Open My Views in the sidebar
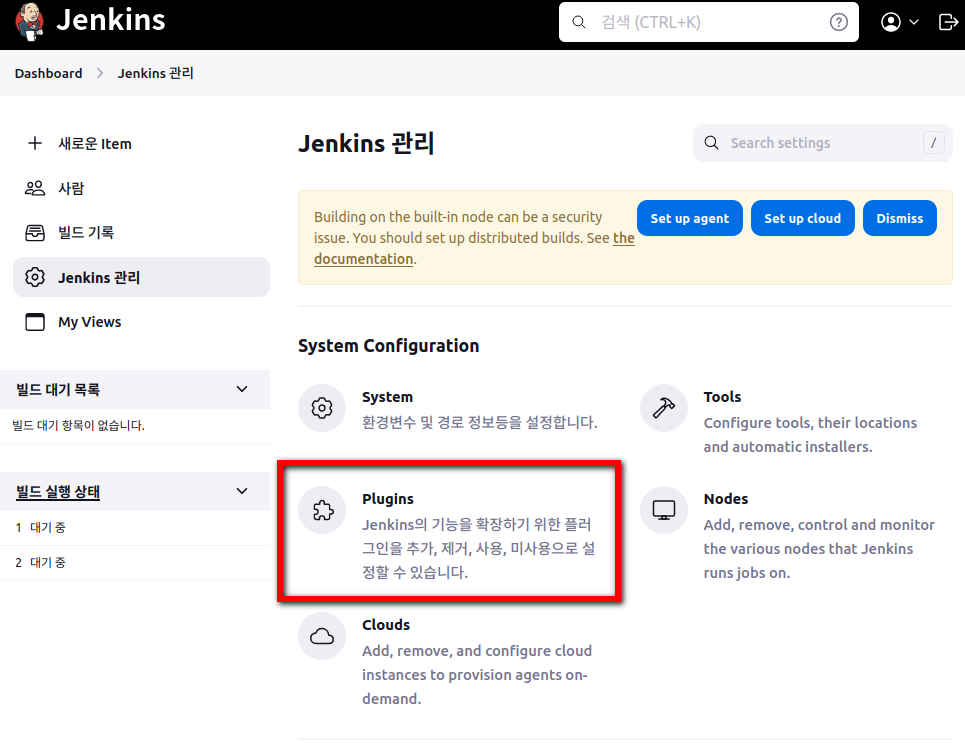965x743 pixels. point(141,322)
